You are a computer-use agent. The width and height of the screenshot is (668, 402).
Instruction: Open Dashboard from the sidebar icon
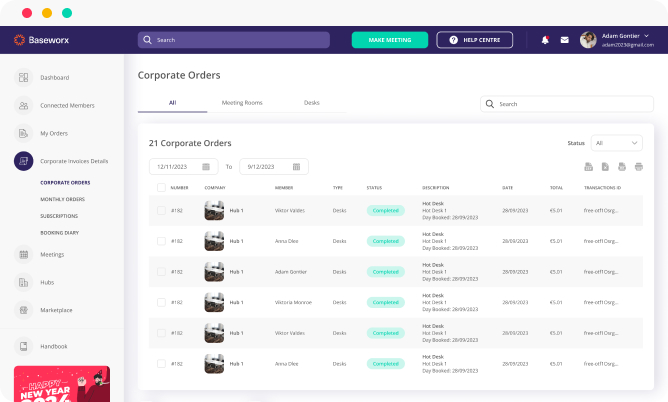pos(23,77)
